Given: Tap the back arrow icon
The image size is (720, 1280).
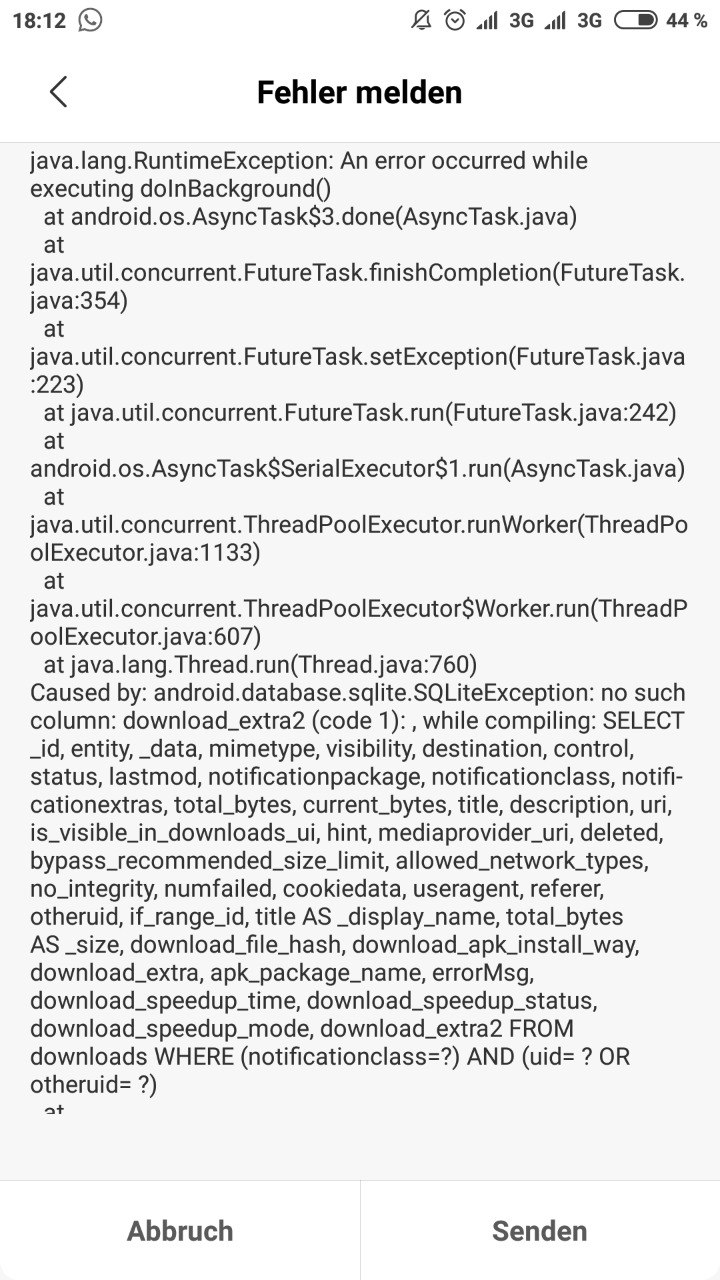Looking at the screenshot, I should tap(58, 92).
